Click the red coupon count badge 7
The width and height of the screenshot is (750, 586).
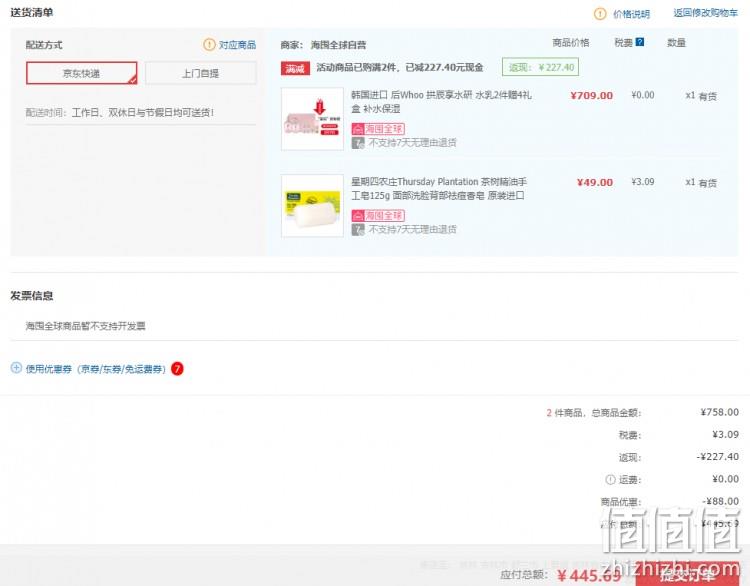click(177, 369)
